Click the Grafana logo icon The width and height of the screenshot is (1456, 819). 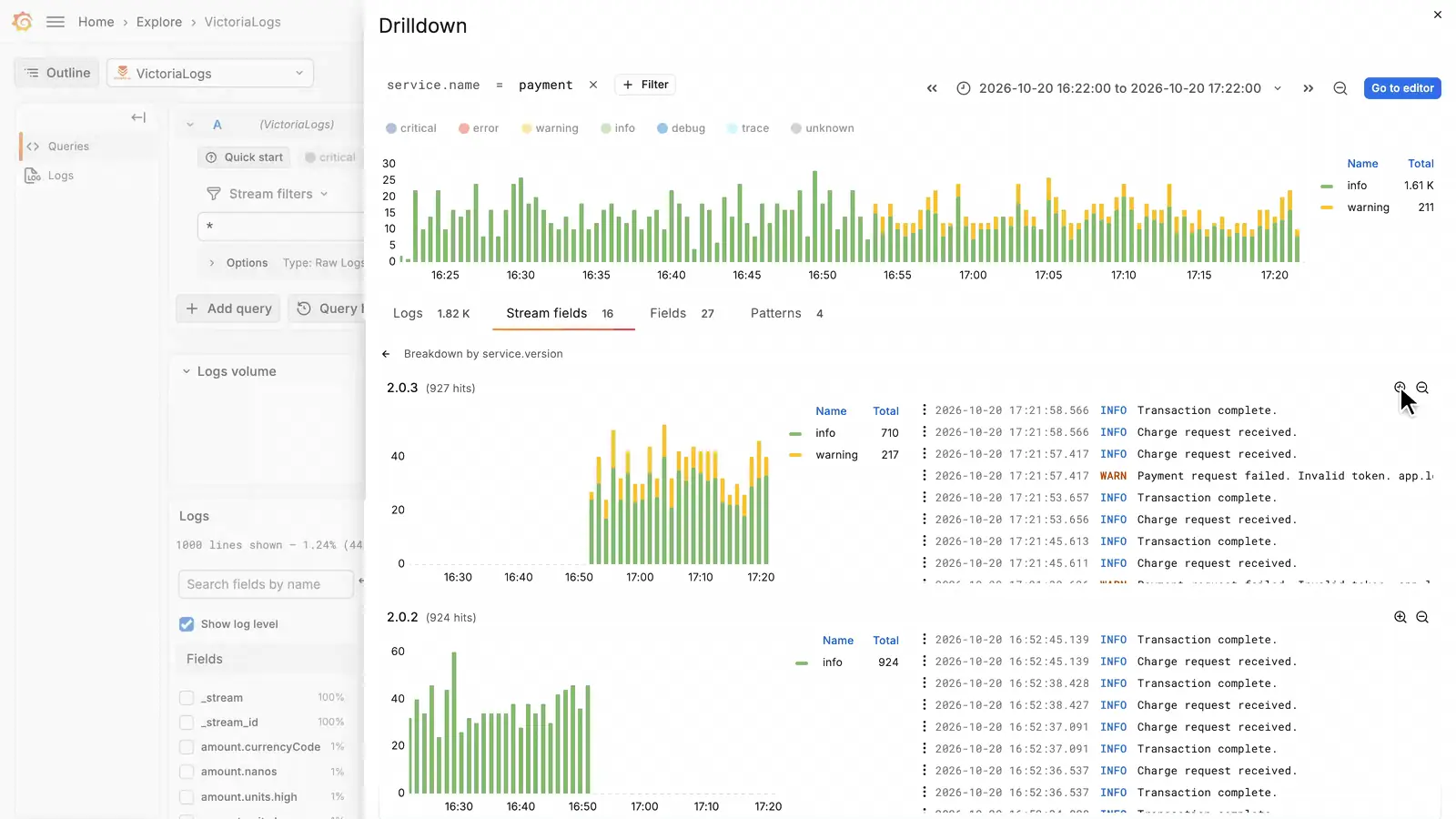coord(23,22)
